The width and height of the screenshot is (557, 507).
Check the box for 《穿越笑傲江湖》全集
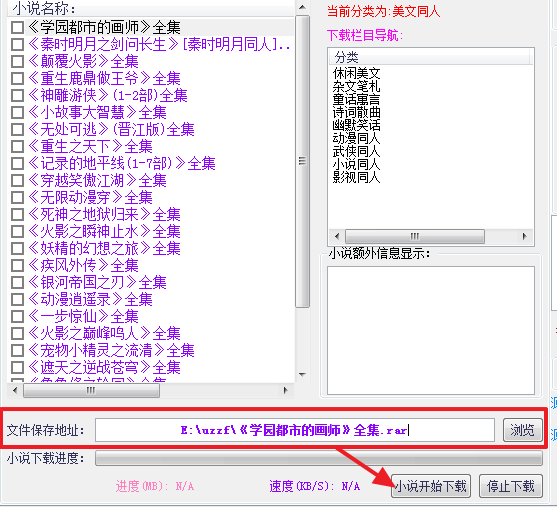tap(17, 180)
